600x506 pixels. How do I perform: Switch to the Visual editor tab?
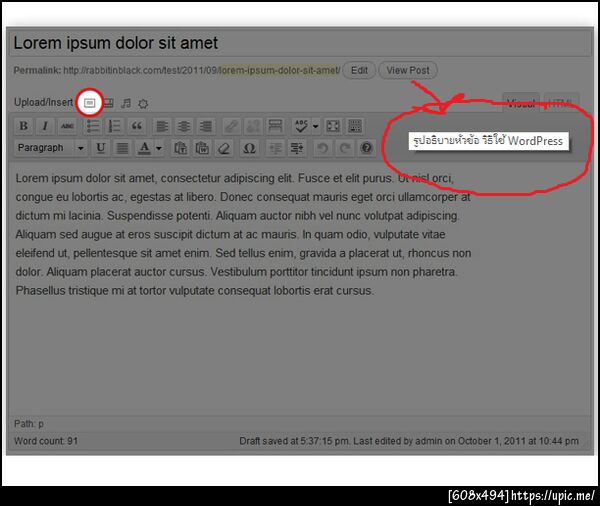521,103
